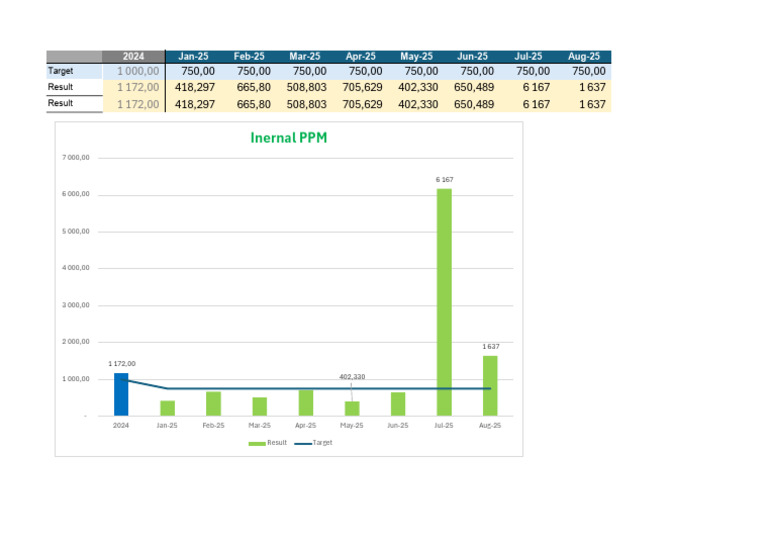This screenshot has height=543, width=768.
Task: Click the 5 000,00 y-axis label
Action: point(75,231)
